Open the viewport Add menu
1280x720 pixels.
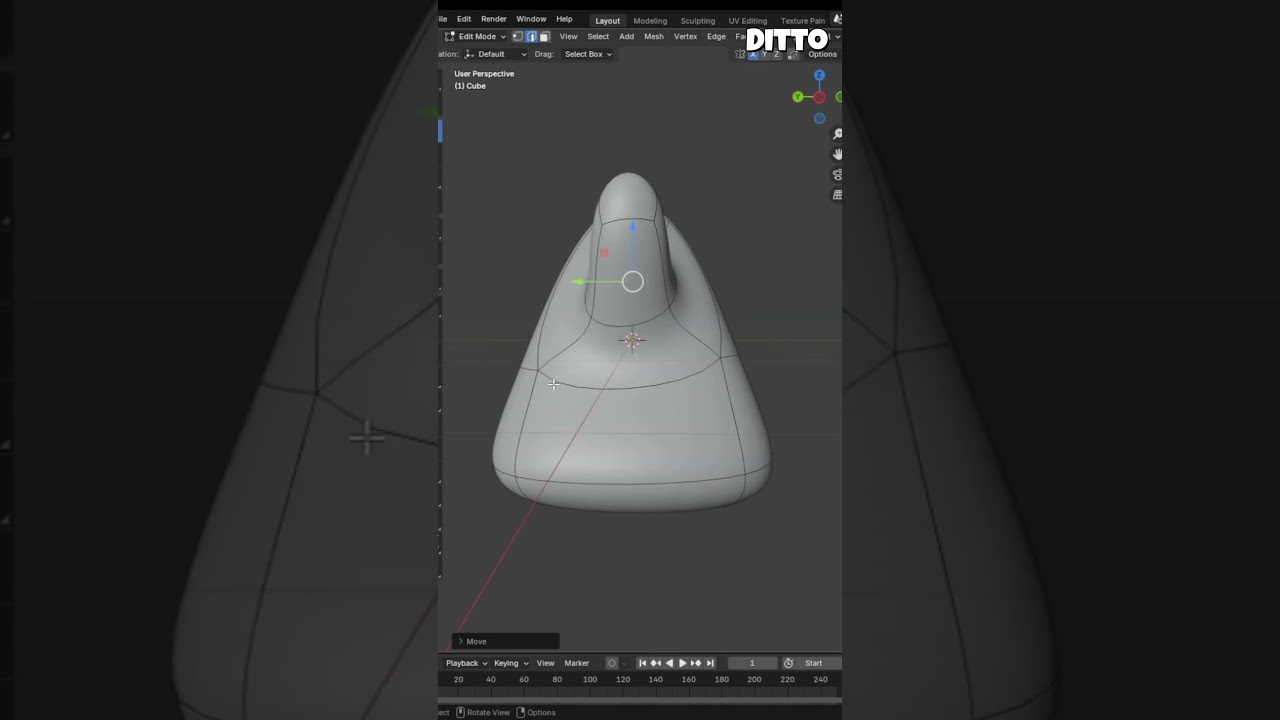pyautogui.click(x=626, y=36)
